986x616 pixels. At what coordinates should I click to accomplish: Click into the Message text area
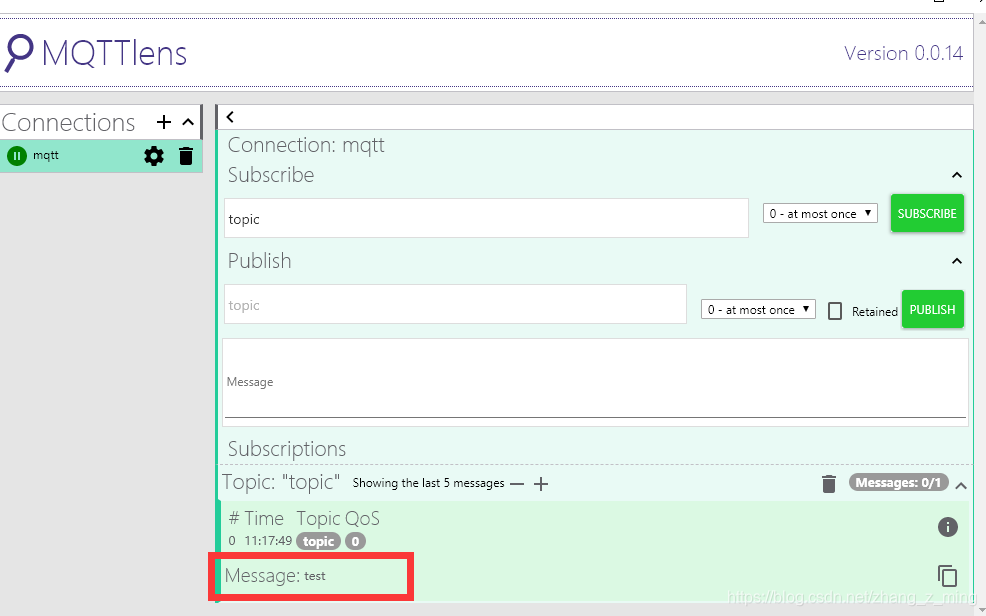tap(595, 382)
